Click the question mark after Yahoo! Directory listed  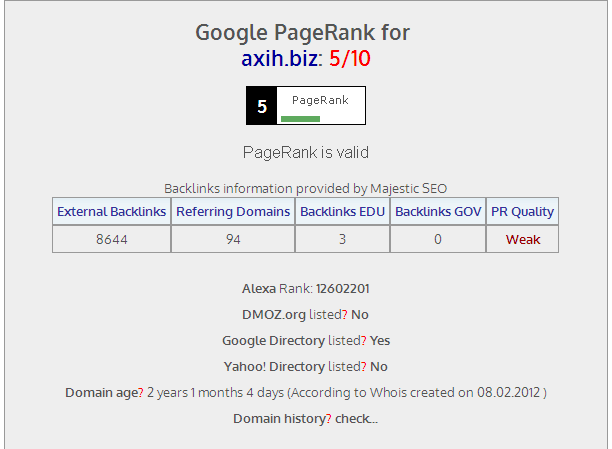pos(364,367)
